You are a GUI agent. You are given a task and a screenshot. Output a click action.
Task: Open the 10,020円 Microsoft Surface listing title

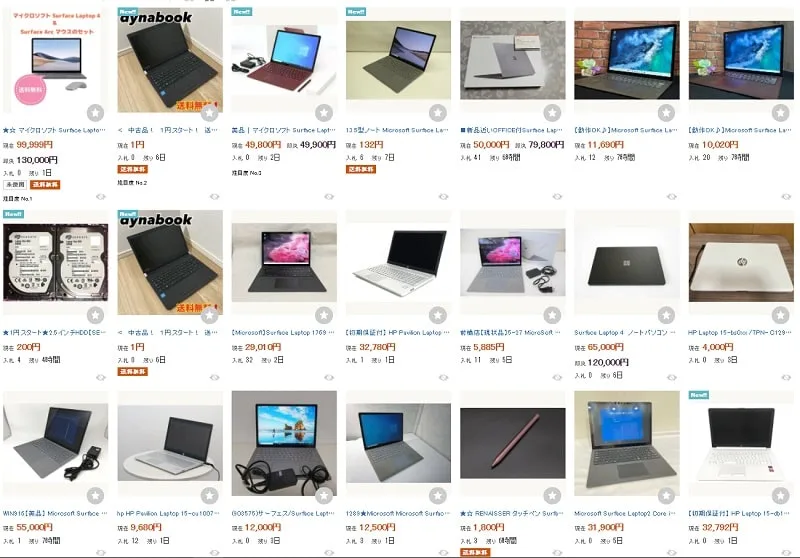point(740,130)
